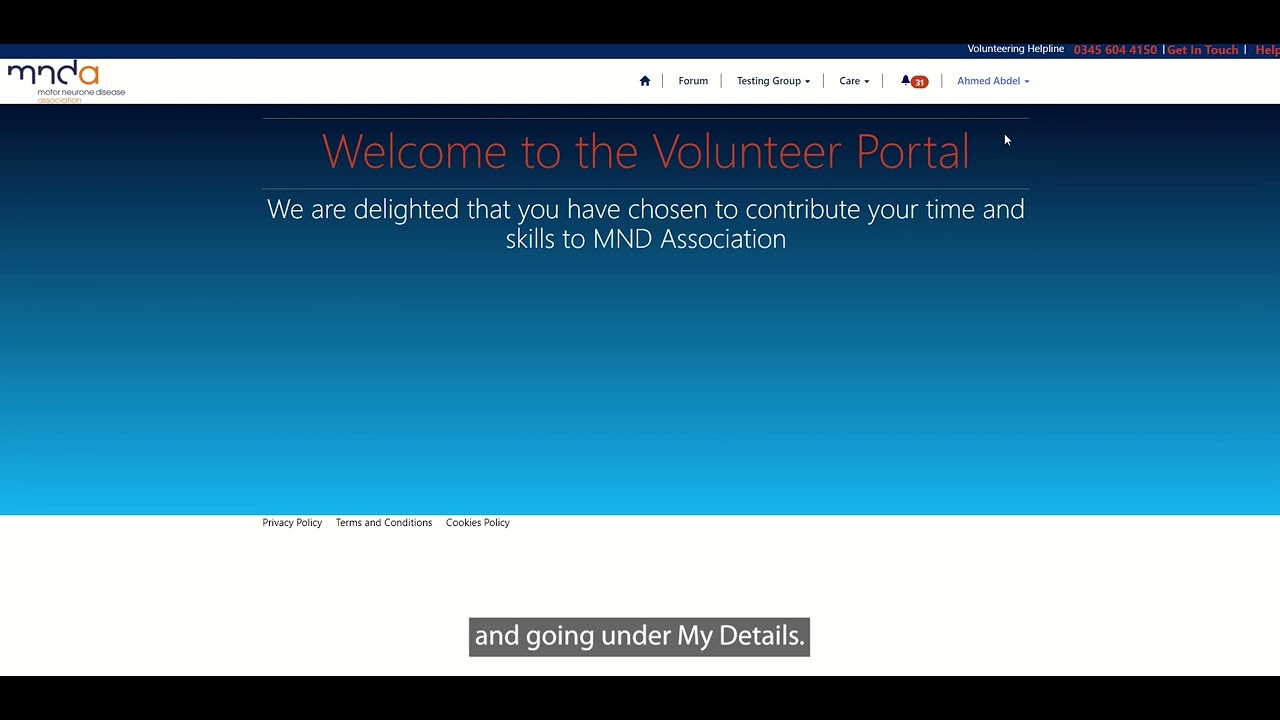Open the Get In Touch link
The width and height of the screenshot is (1280, 720).
(x=1203, y=50)
